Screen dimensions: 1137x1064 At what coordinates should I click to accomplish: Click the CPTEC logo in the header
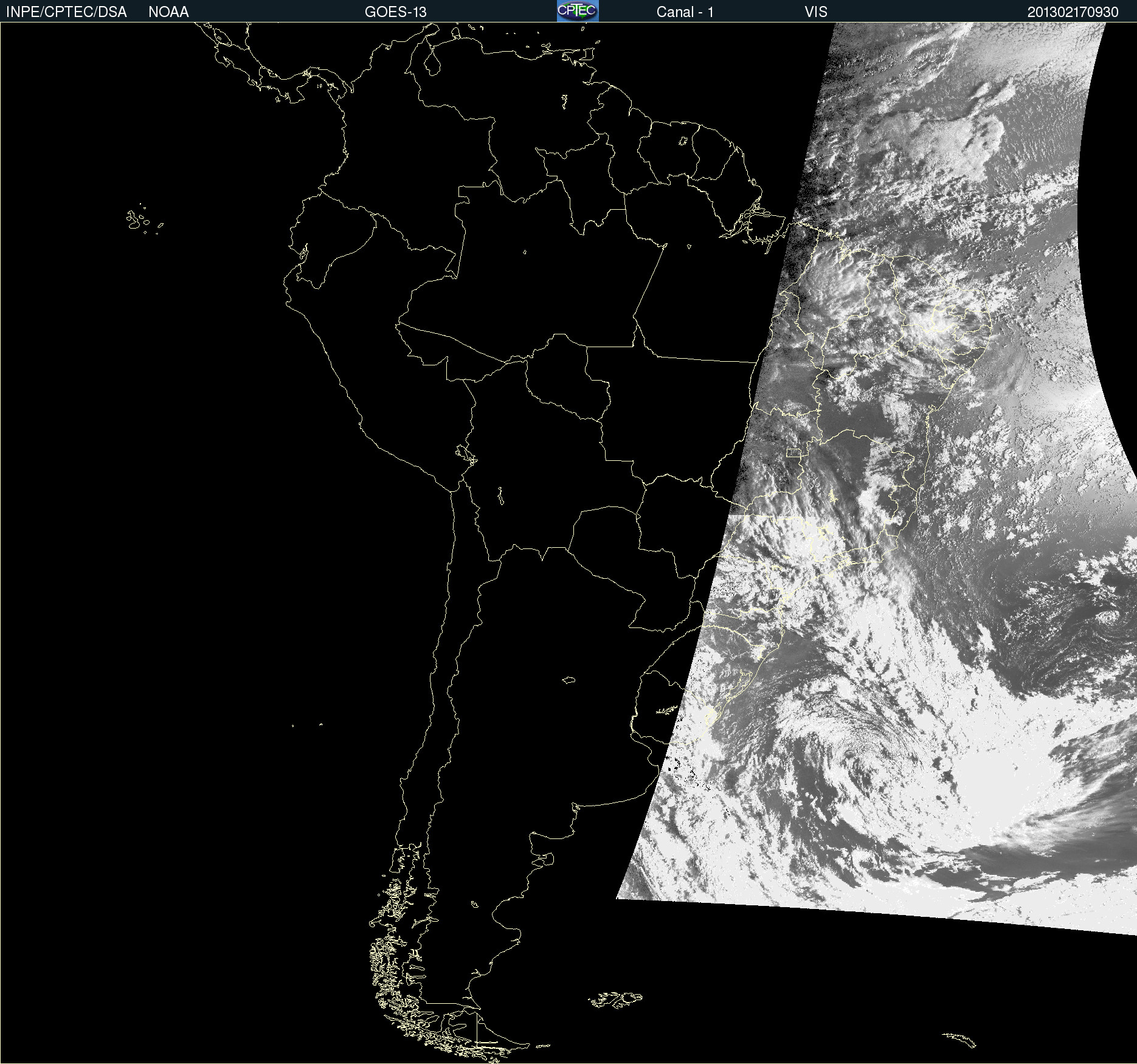tap(578, 11)
